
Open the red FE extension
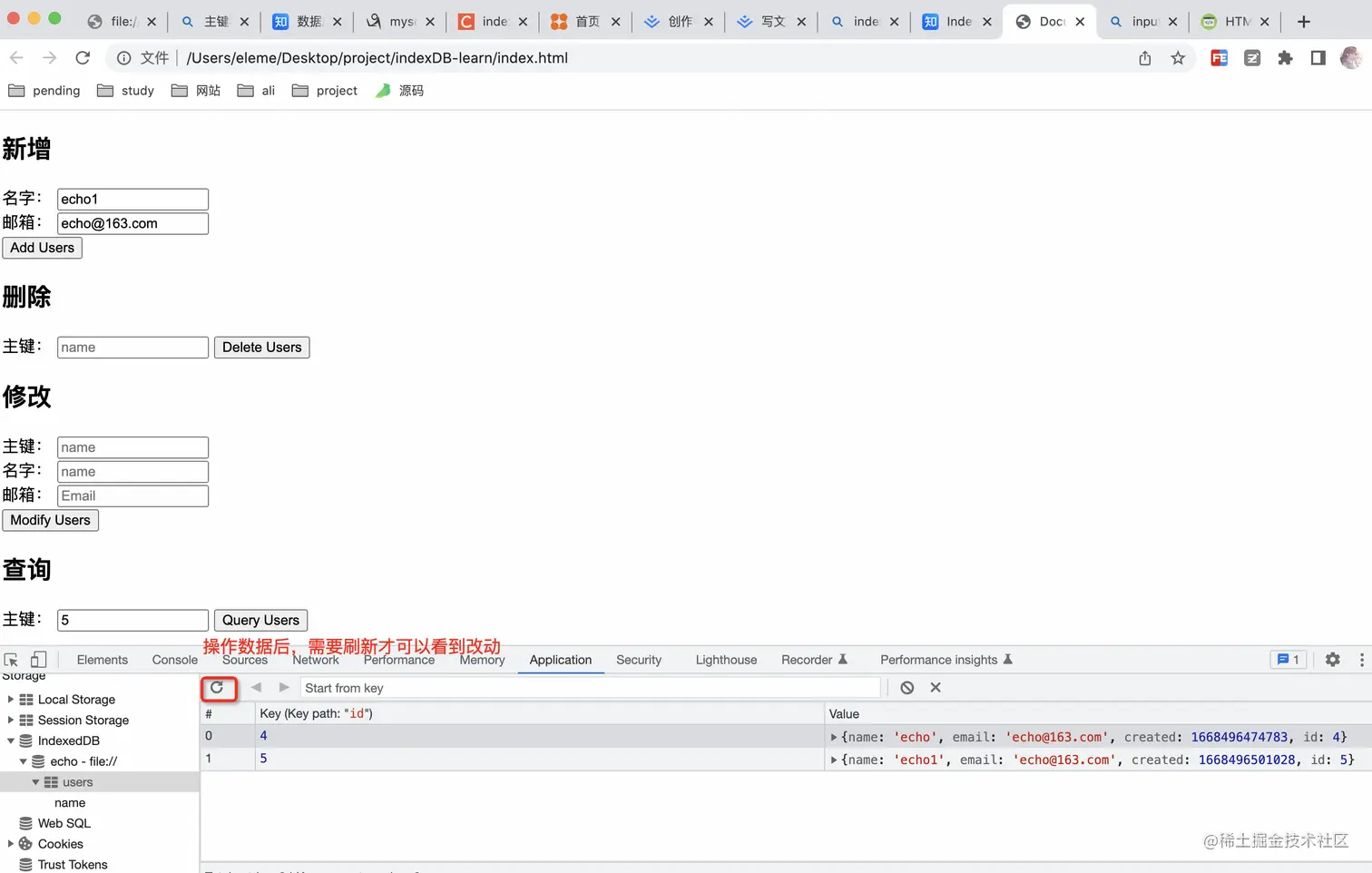[1220, 58]
